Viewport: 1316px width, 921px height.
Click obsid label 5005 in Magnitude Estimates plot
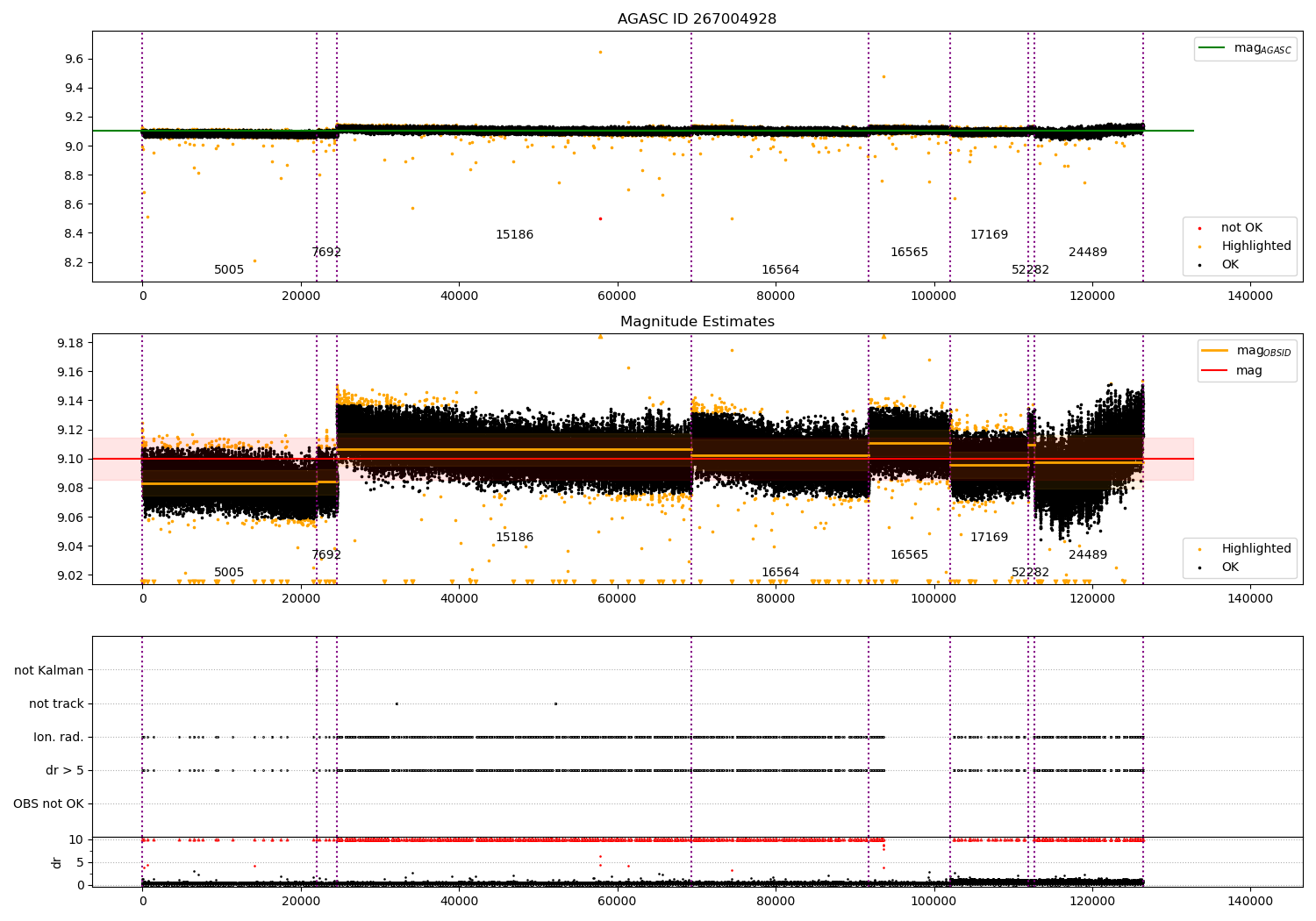coord(229,573)
